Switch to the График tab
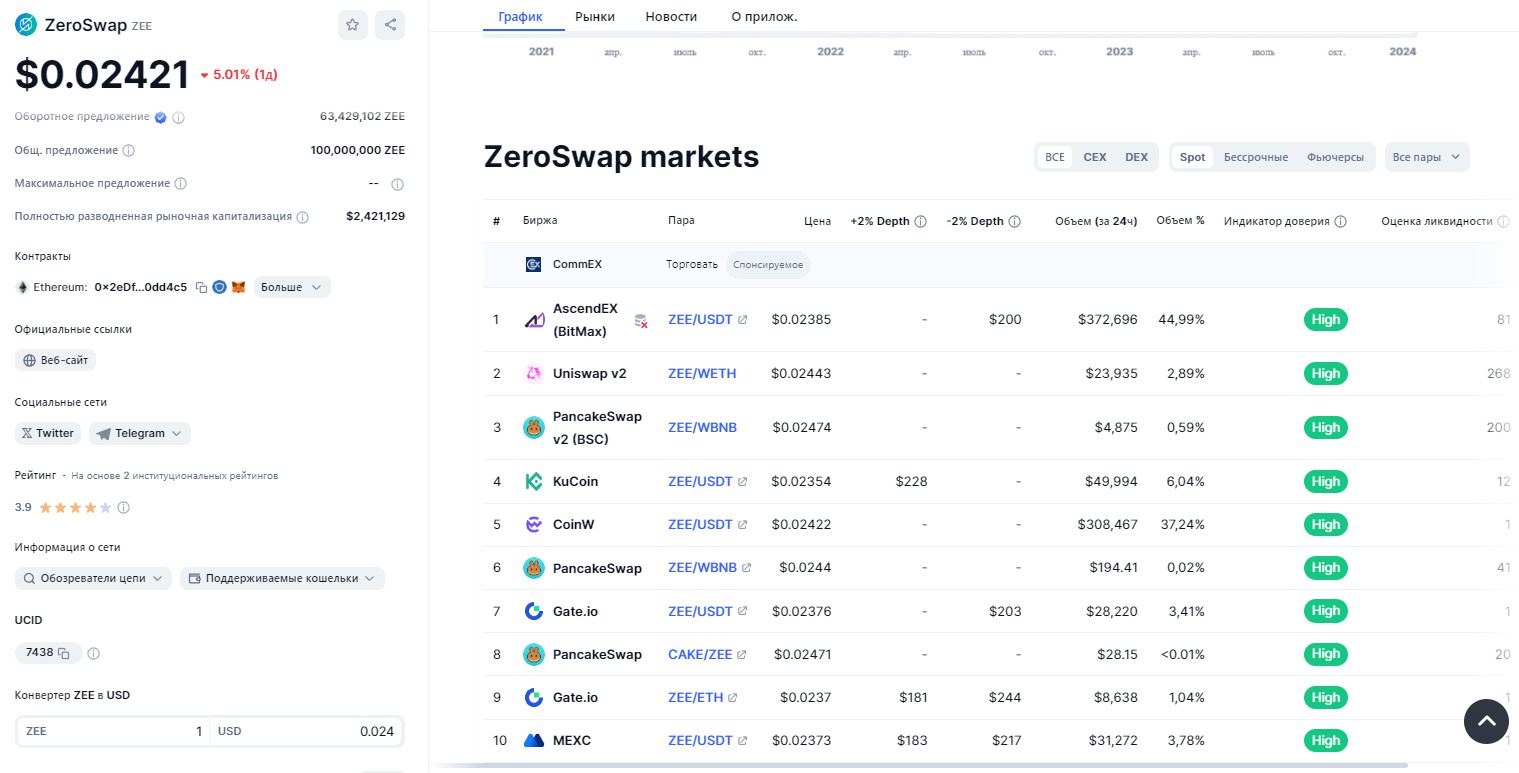The image size is (1519, 773). (520, 16)
